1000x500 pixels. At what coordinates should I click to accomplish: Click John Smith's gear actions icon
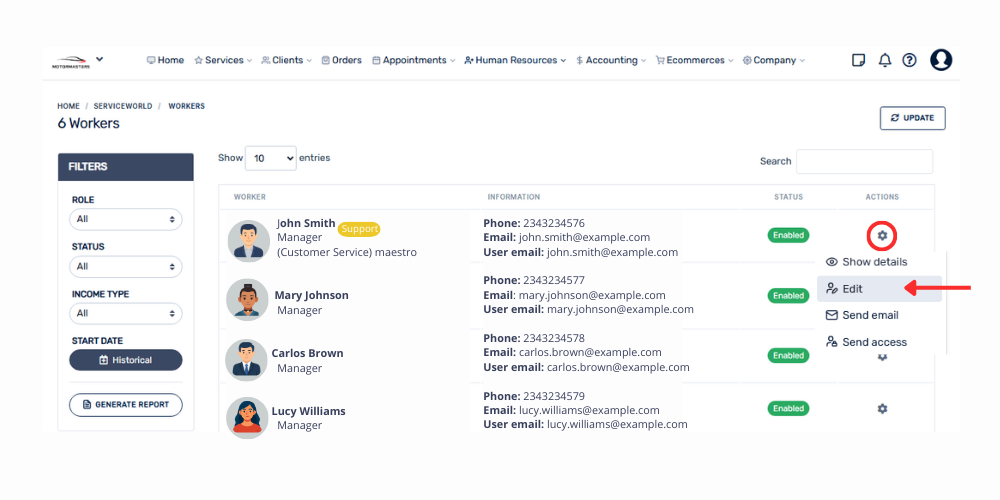coord(882,236)
